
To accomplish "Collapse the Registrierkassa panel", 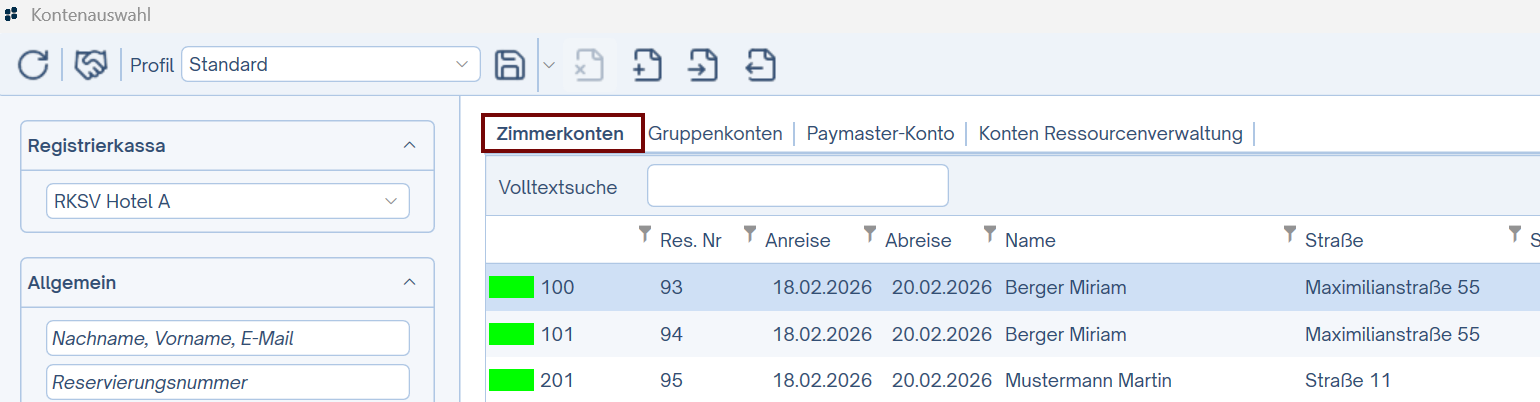I will pos(408,146).
